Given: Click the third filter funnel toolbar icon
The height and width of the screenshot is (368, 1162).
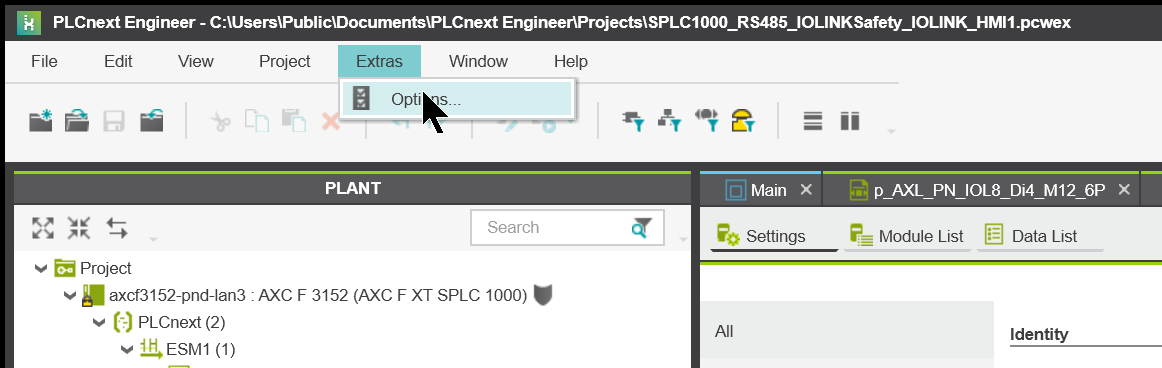Looking at the screenshot, I should 707,121.
